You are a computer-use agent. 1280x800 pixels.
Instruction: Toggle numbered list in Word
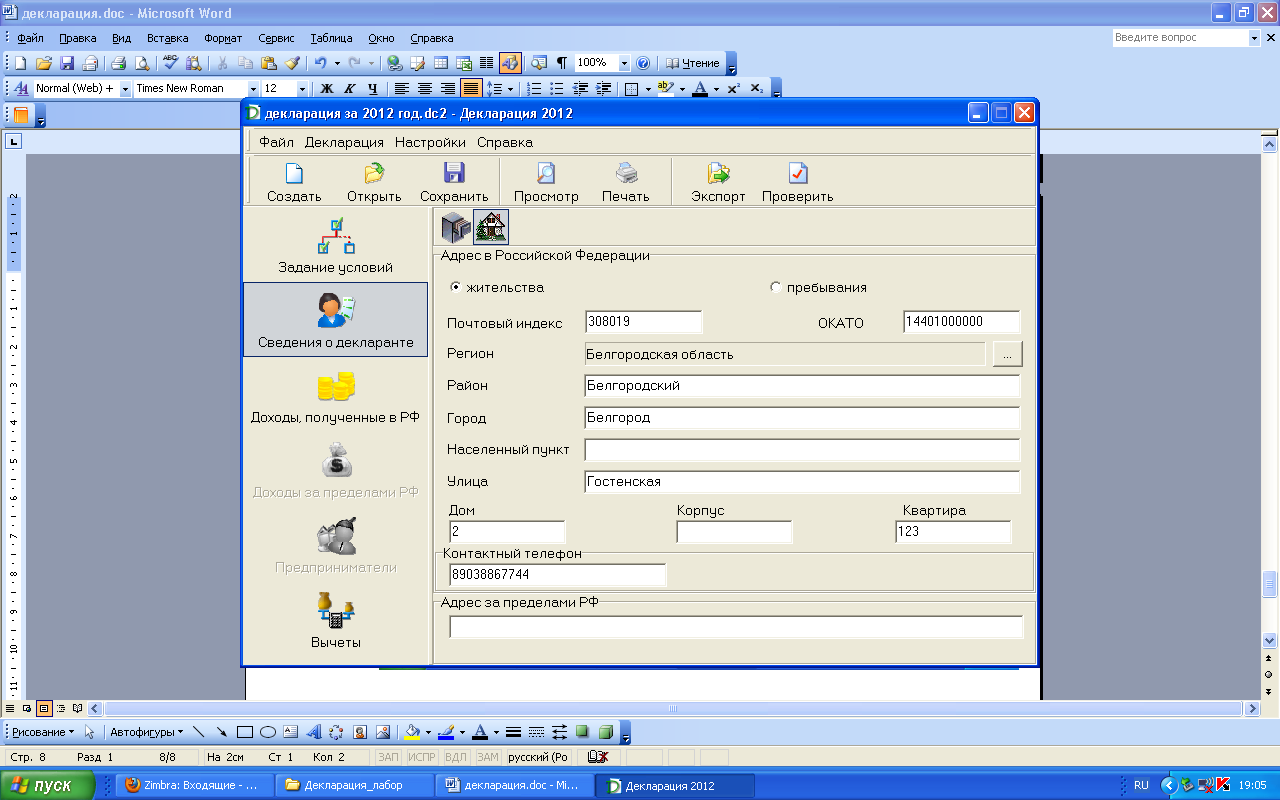click(534, 88)
